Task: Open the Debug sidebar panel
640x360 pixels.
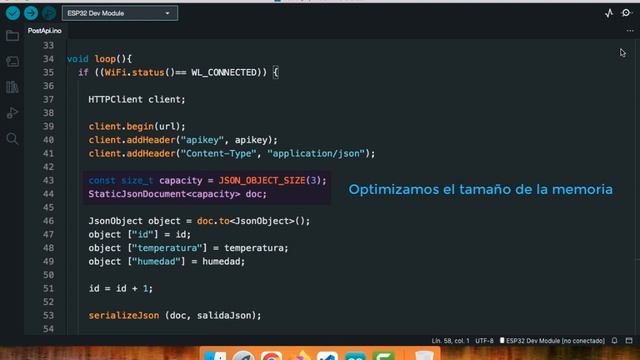Action: [x=12, y=113]
